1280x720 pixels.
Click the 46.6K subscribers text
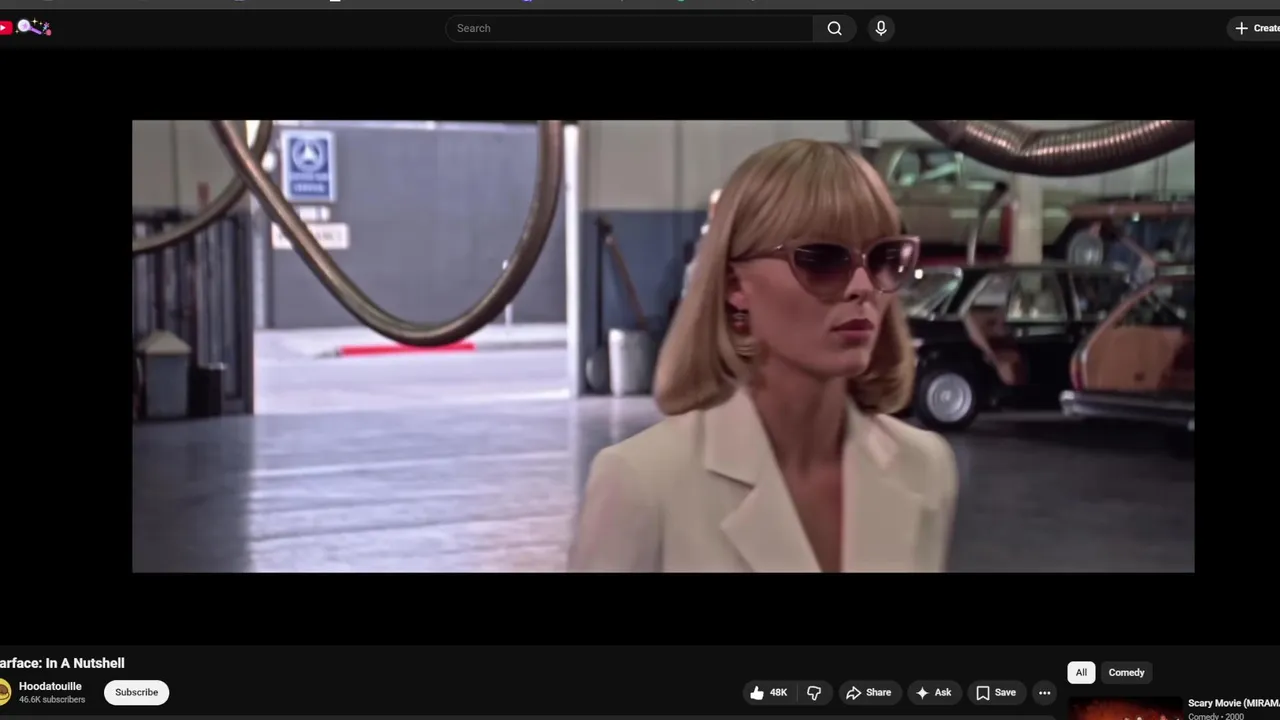click(x=52, y=700)
